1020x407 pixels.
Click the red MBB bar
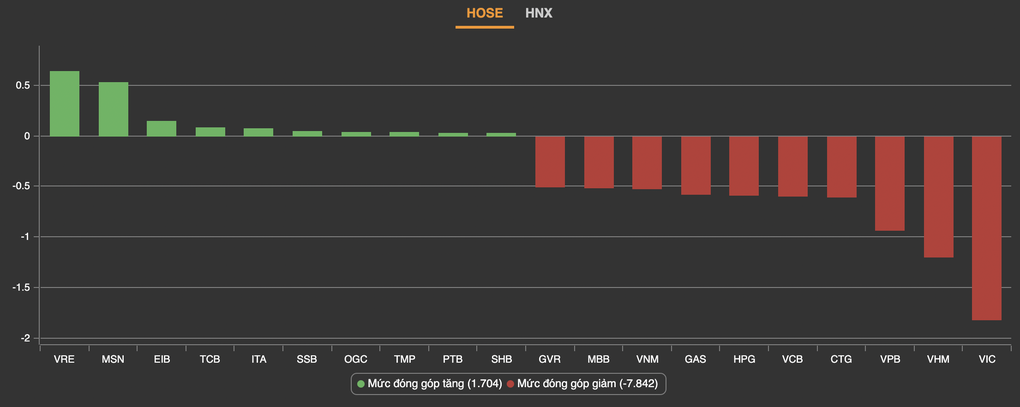[x=598, y=162]
